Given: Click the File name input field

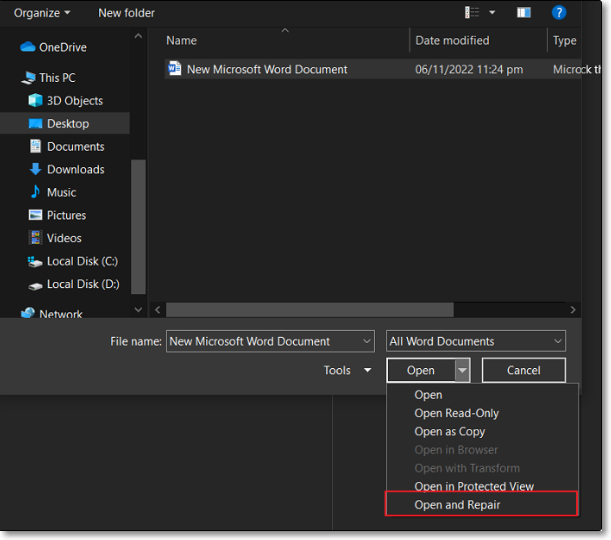Looking at the screenshot, I should 262,341.
